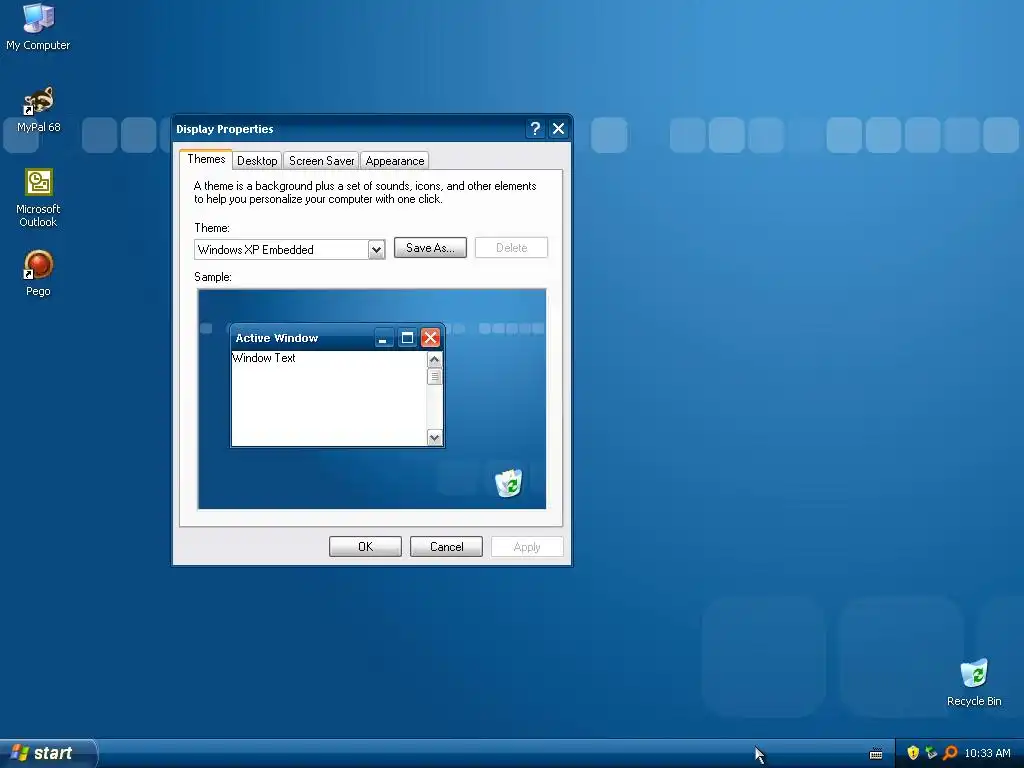Click the Safely Remove Hardware tray icon
Viewport: 1024px width, 768px height.
[x=931, y=753]
